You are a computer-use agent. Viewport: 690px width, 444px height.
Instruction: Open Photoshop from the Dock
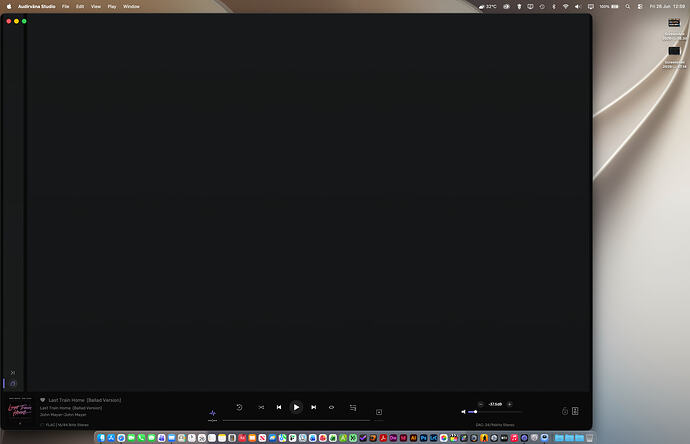pos(423,438)
